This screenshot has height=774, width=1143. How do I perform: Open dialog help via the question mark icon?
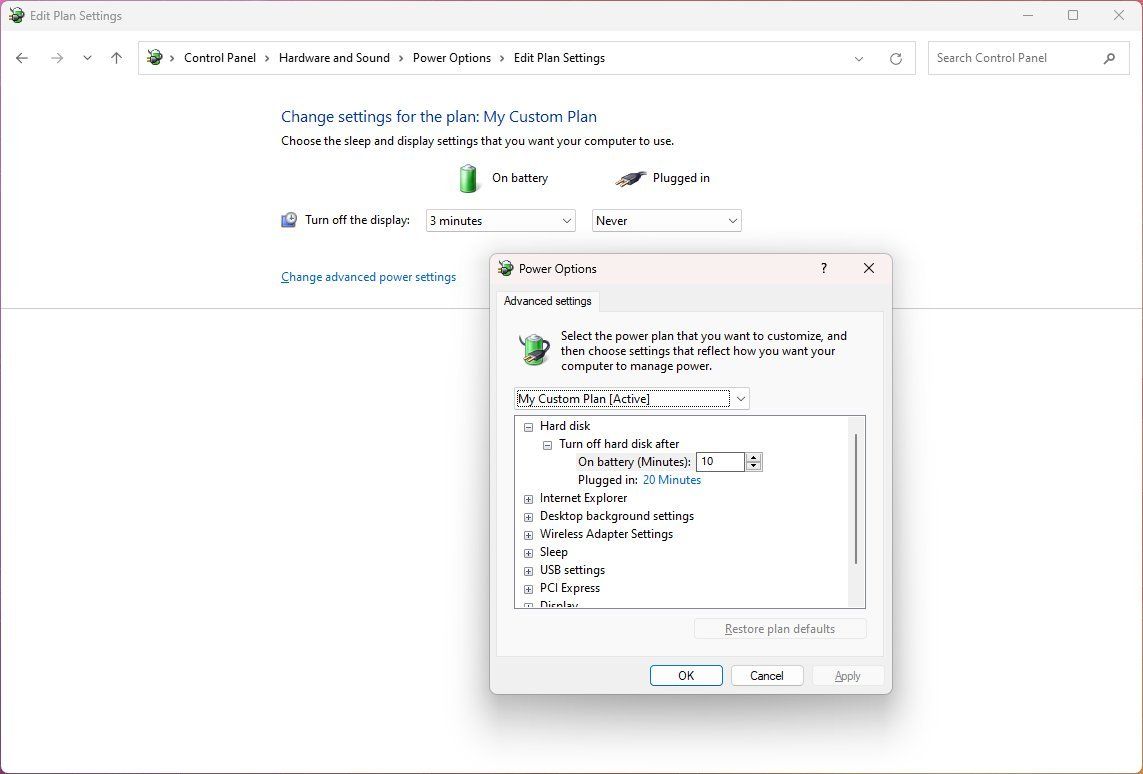[x=823, y=268]
